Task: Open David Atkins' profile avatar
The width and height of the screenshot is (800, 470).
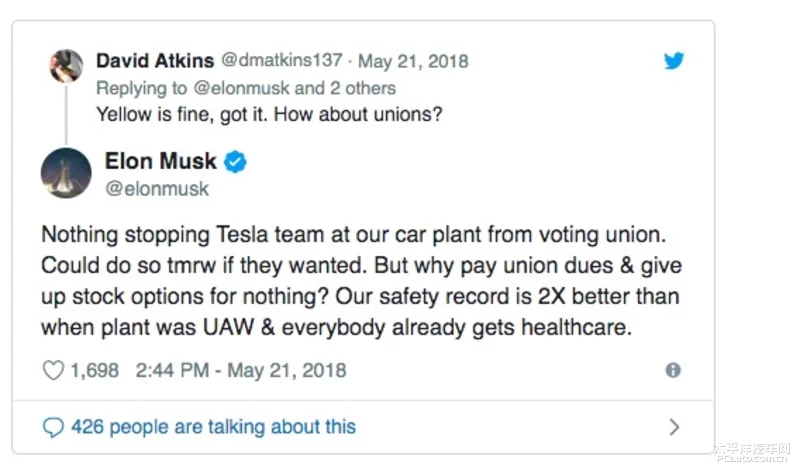Action: click(66, 66)
